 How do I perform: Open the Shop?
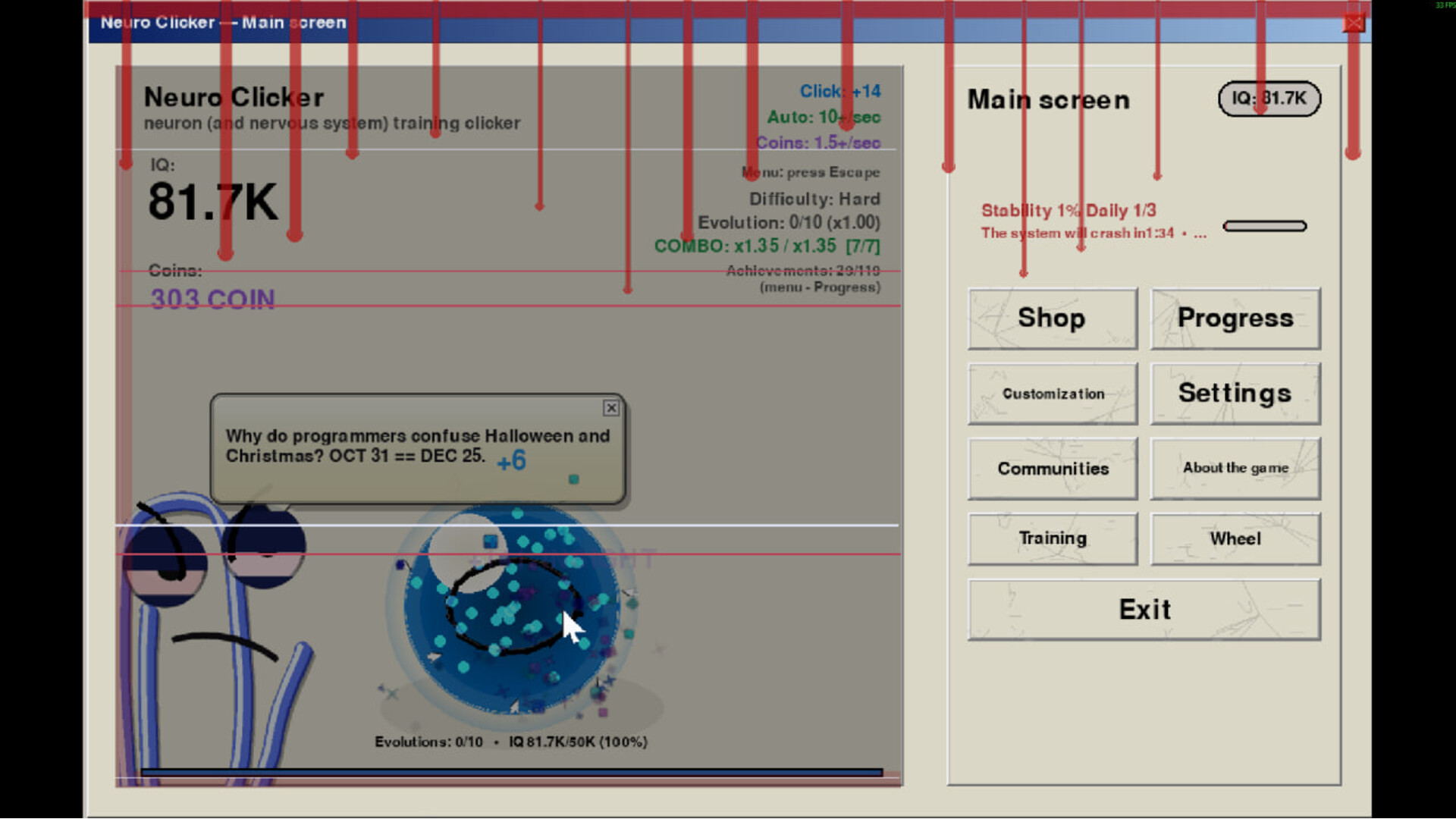pos(1053,318)
